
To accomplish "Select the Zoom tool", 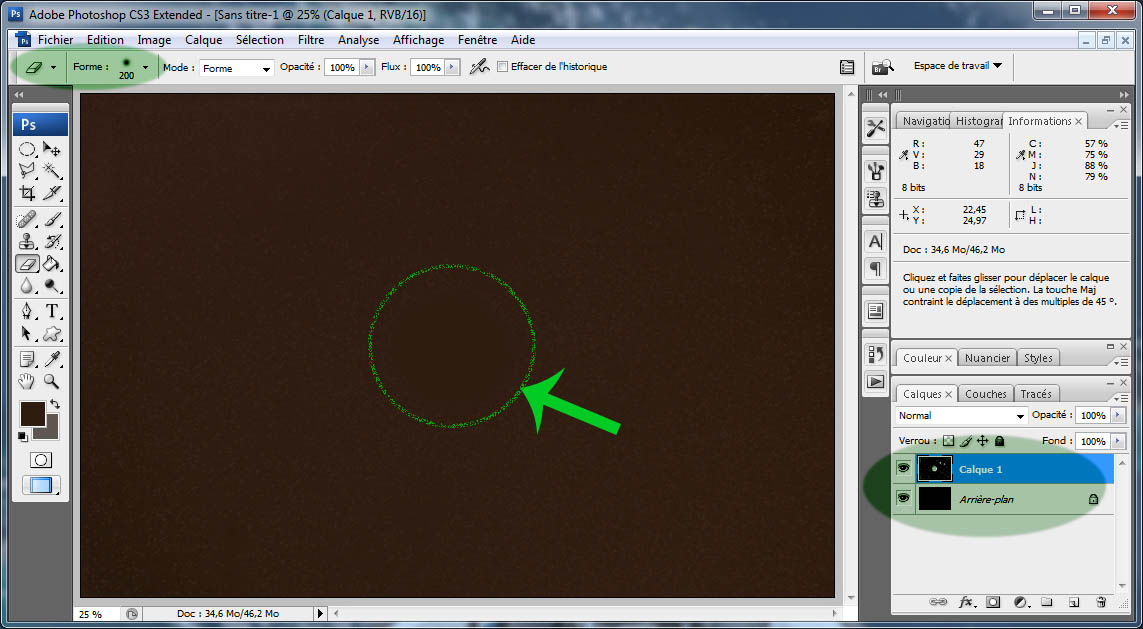I will pyautogui.click(x=52, y=380).
